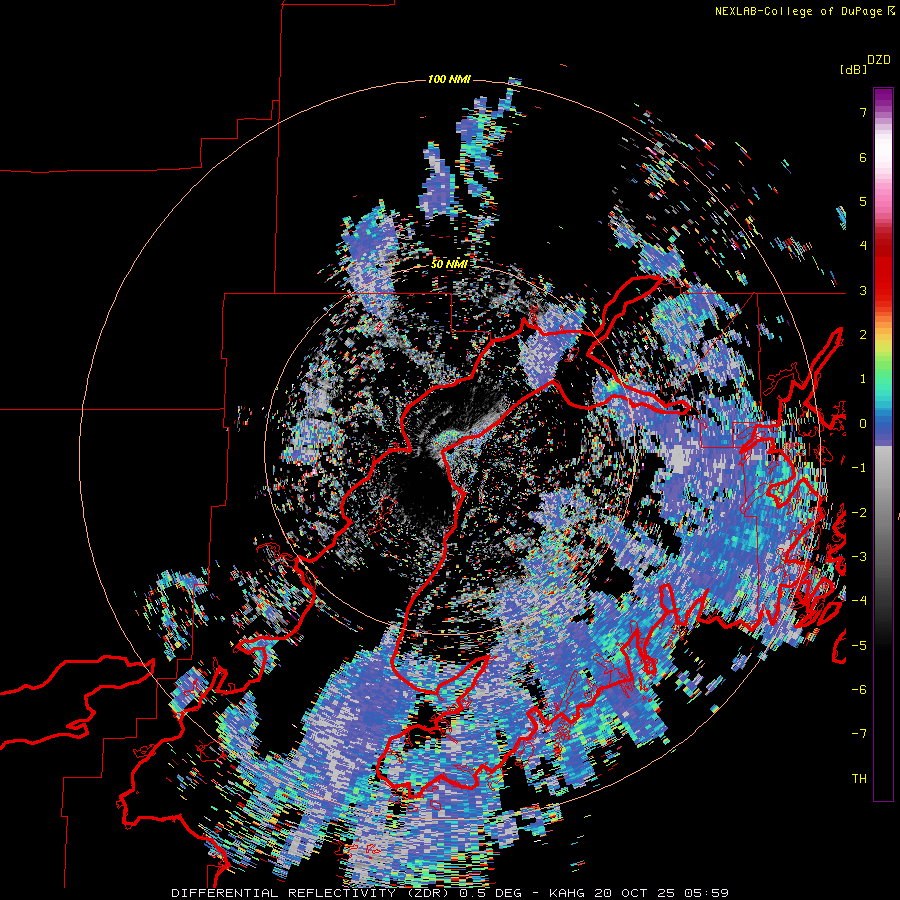This screenshot has height=900, width=900.
Task: Click the DZD product label above the color scale
Action: 879,60
